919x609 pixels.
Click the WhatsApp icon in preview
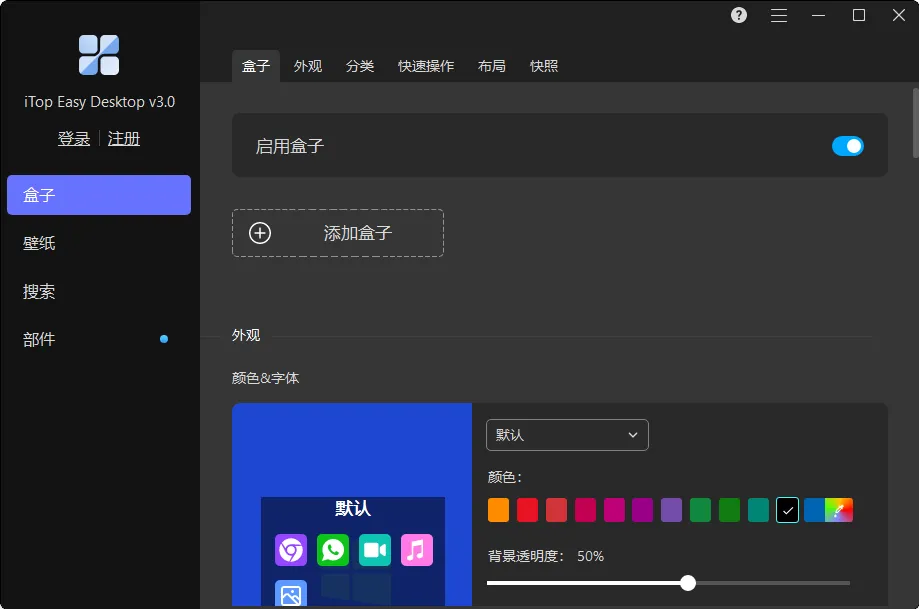[333, 550]
